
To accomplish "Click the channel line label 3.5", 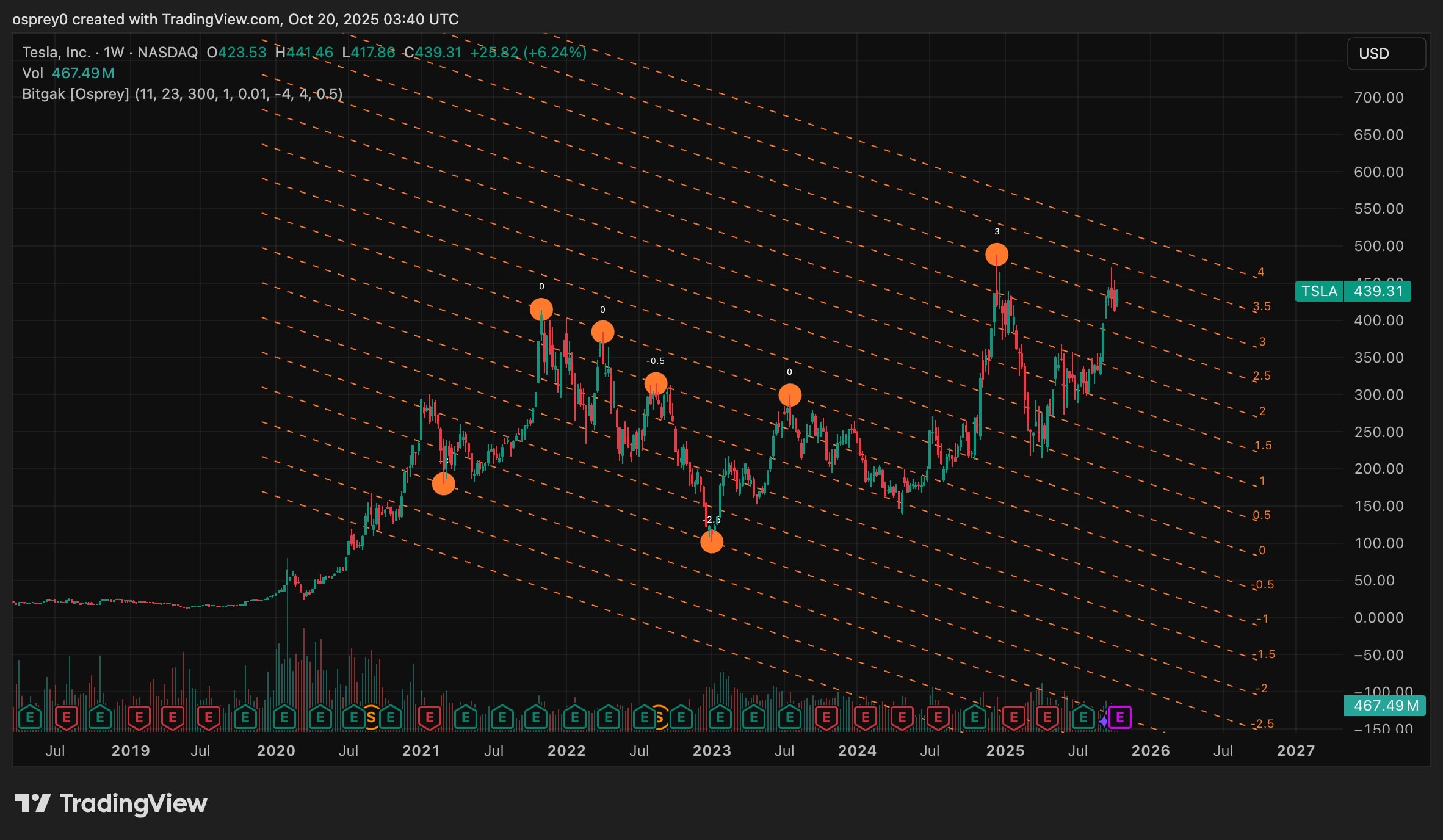I will click(x=1262, y=306).
